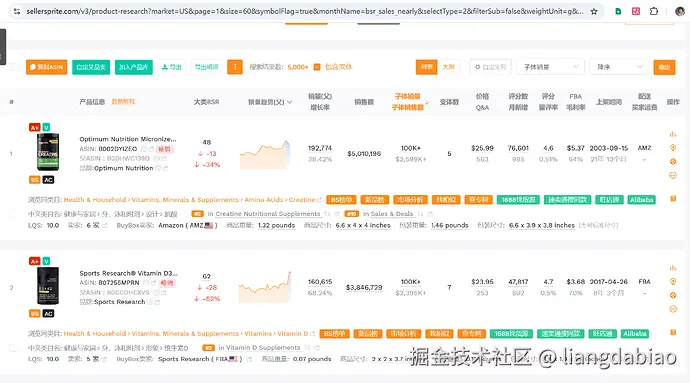Click 查专利 tag in Vitamin D row
The height and width of the screenshot is (383, 690).
(x=471, y=333)
